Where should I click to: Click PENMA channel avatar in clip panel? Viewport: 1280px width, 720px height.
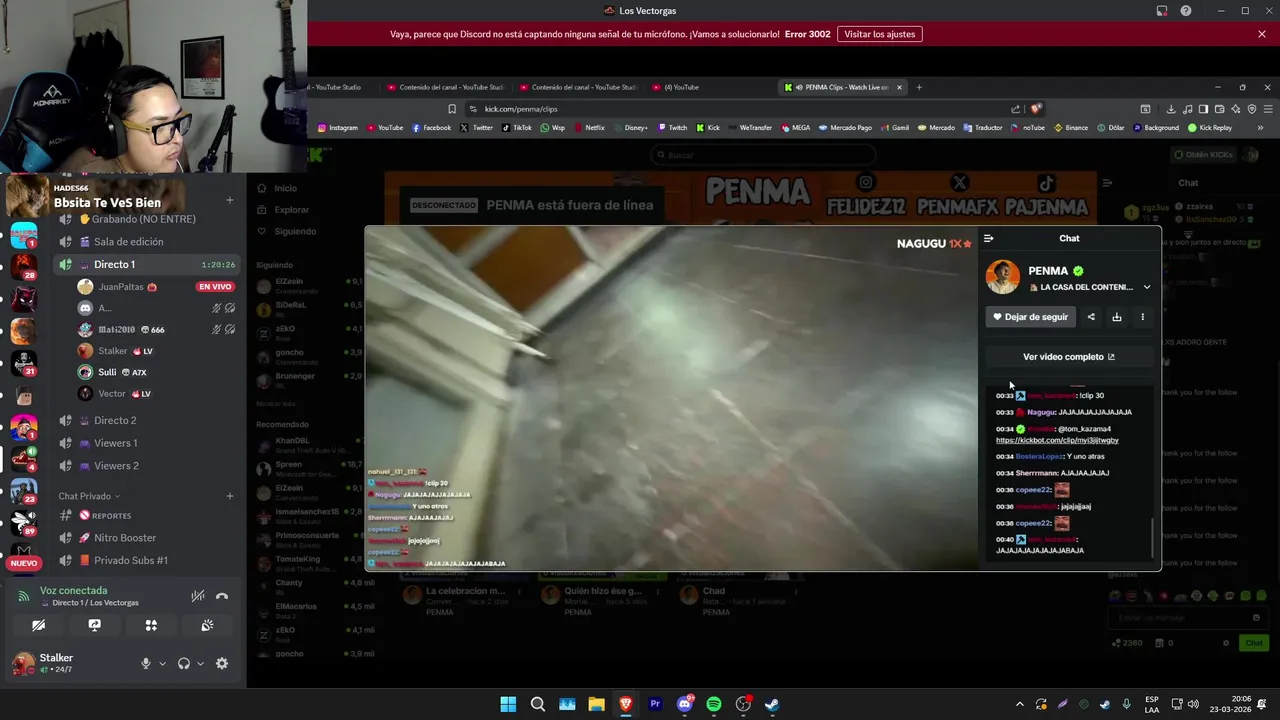click(1003, 277)
